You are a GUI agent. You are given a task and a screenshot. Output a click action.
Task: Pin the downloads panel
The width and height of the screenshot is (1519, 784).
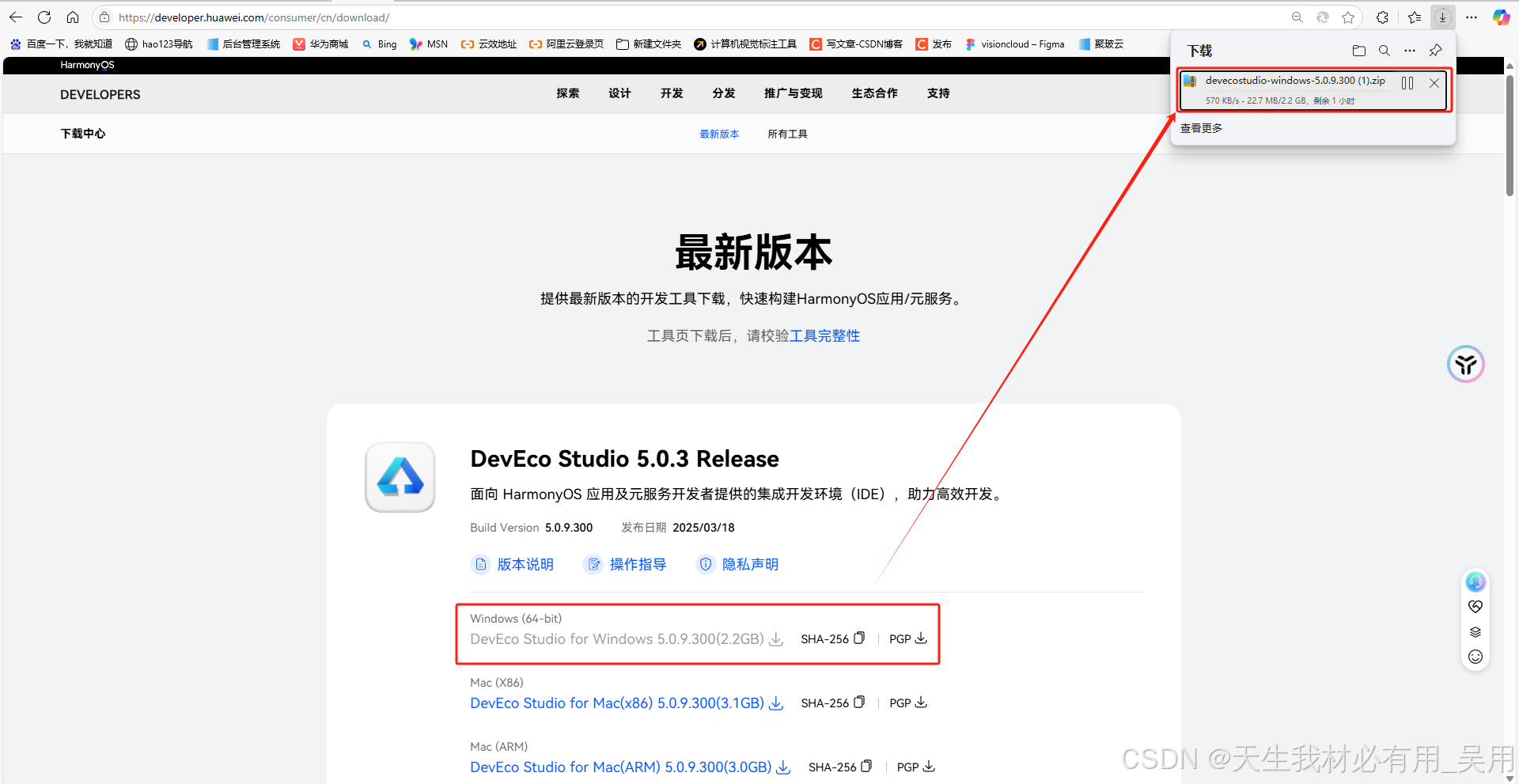[1435, 51]
